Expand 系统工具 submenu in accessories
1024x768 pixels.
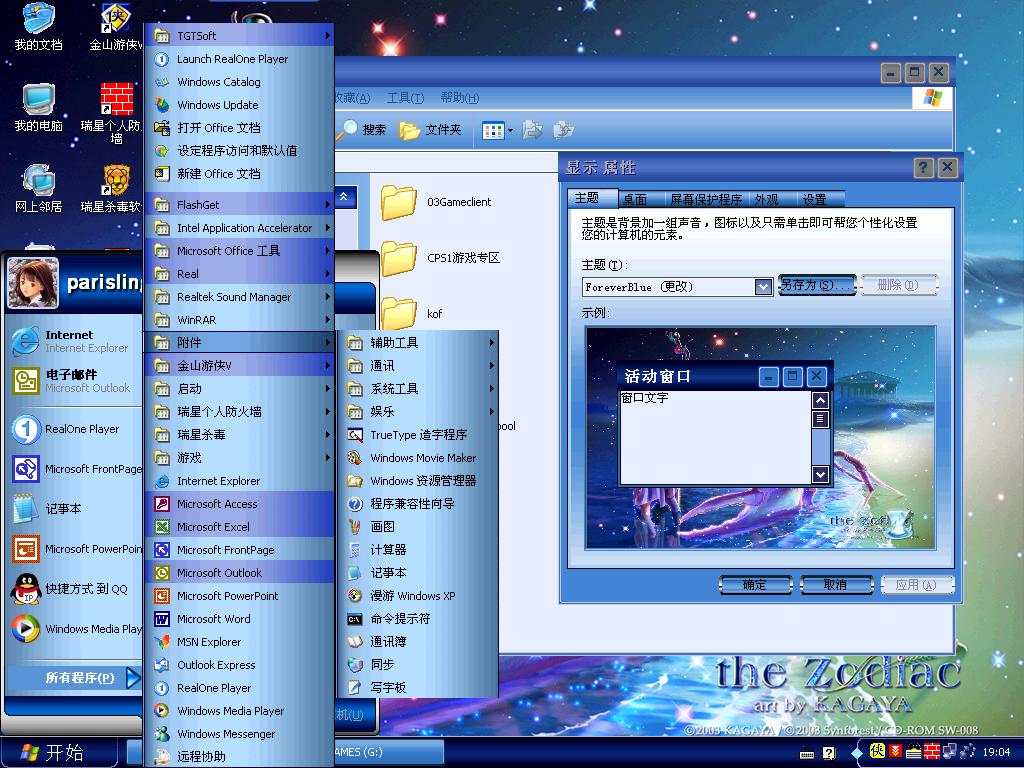point(418,389)
